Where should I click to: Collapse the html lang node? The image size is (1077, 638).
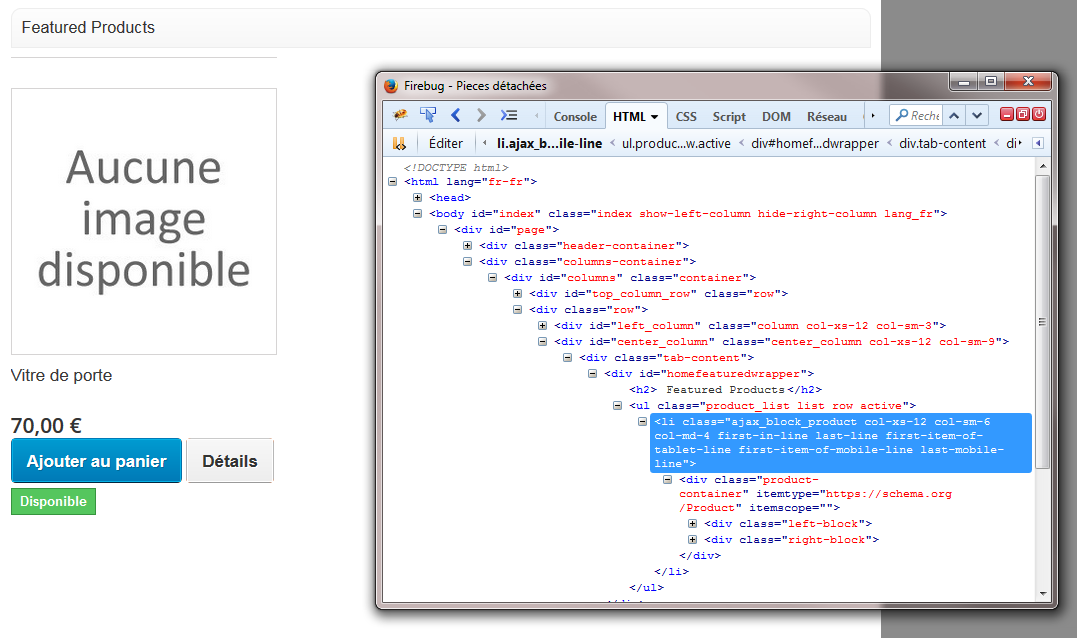(392, 182)
